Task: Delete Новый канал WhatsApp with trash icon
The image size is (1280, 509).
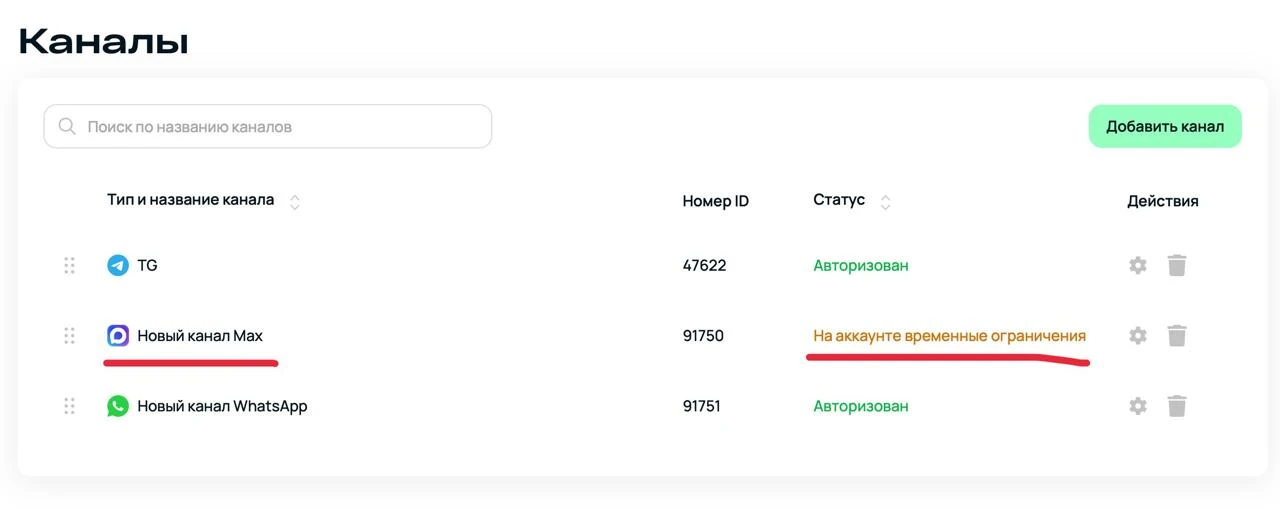Action: tap(1177, 406)
